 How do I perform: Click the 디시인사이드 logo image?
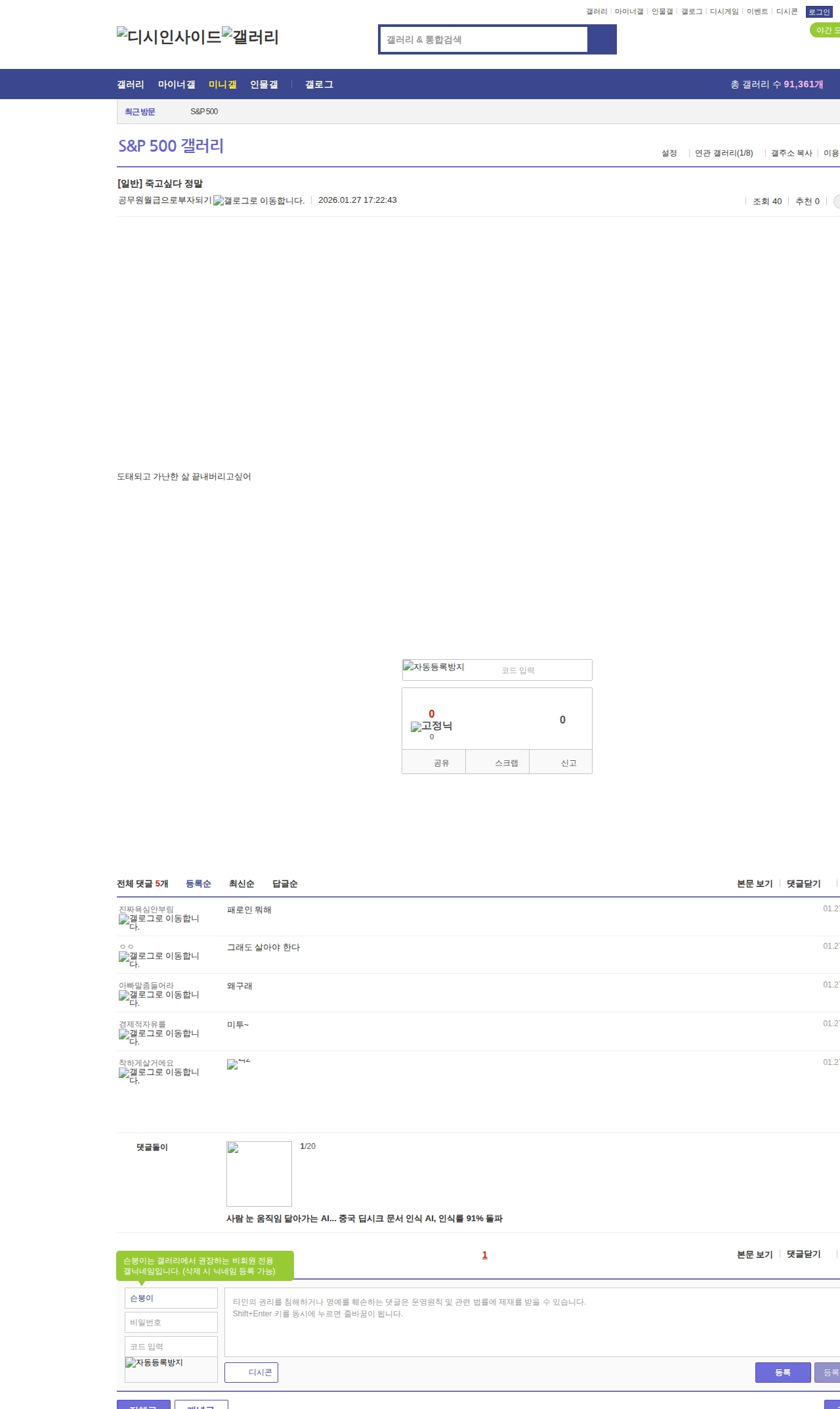pos(169,36)
